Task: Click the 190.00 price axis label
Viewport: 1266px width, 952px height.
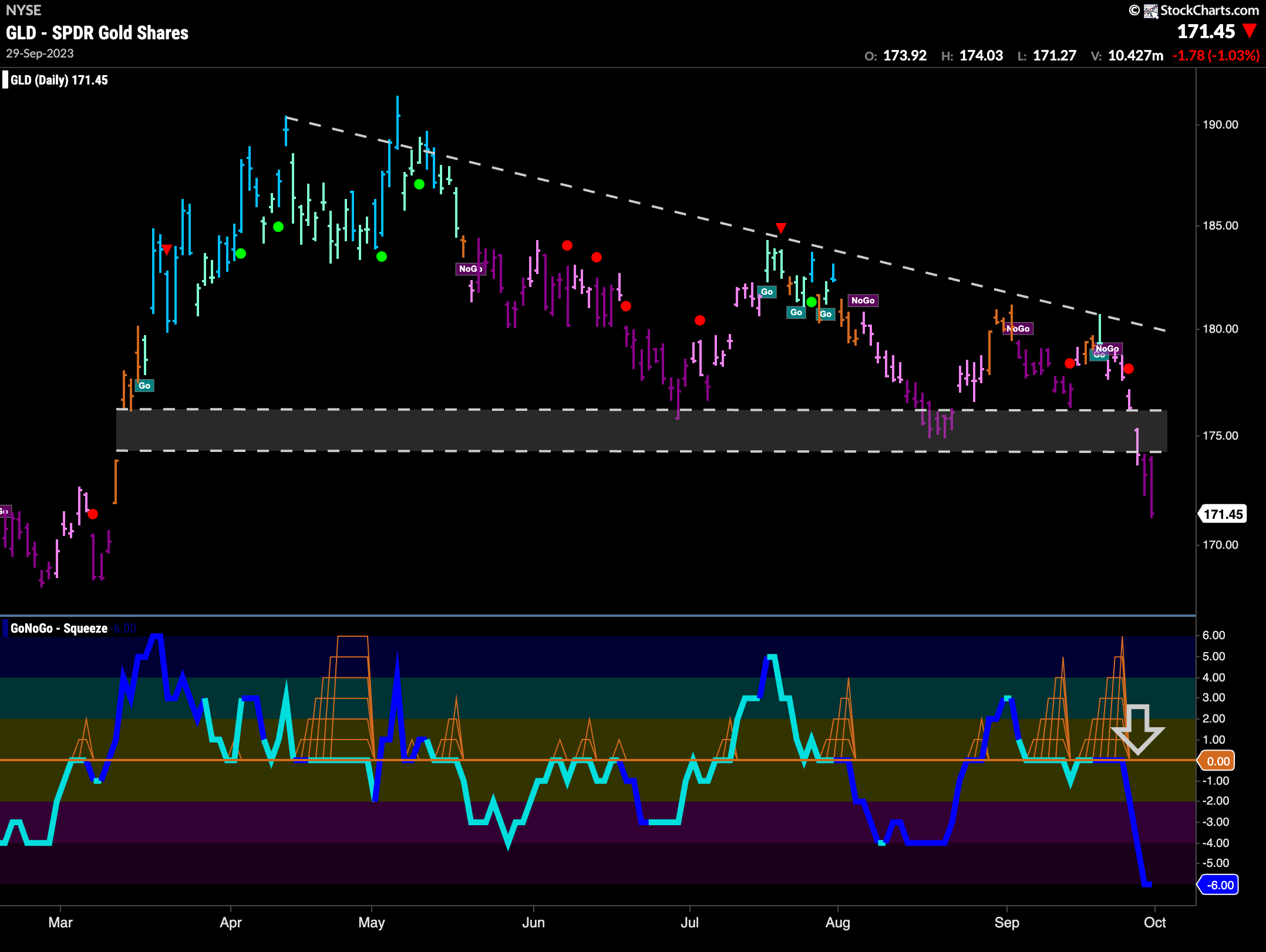Action: tap(1220, 125)
